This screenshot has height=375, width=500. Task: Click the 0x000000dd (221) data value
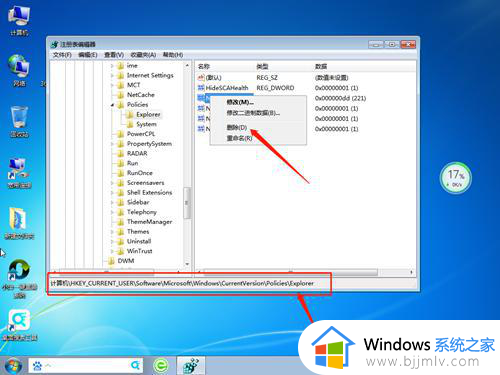[x=340, y=98]
